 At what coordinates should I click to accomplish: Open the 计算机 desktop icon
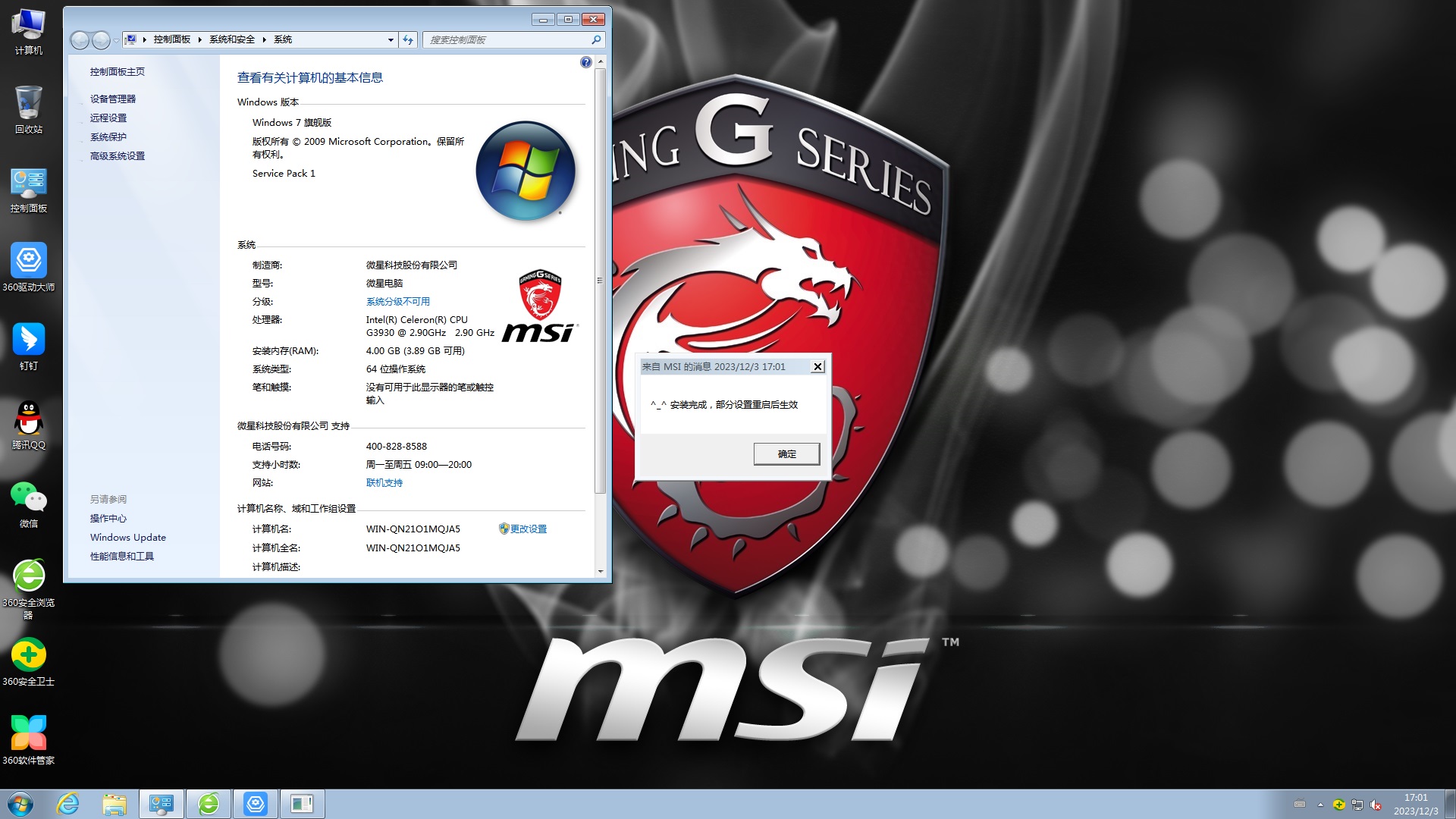[29, 32]
